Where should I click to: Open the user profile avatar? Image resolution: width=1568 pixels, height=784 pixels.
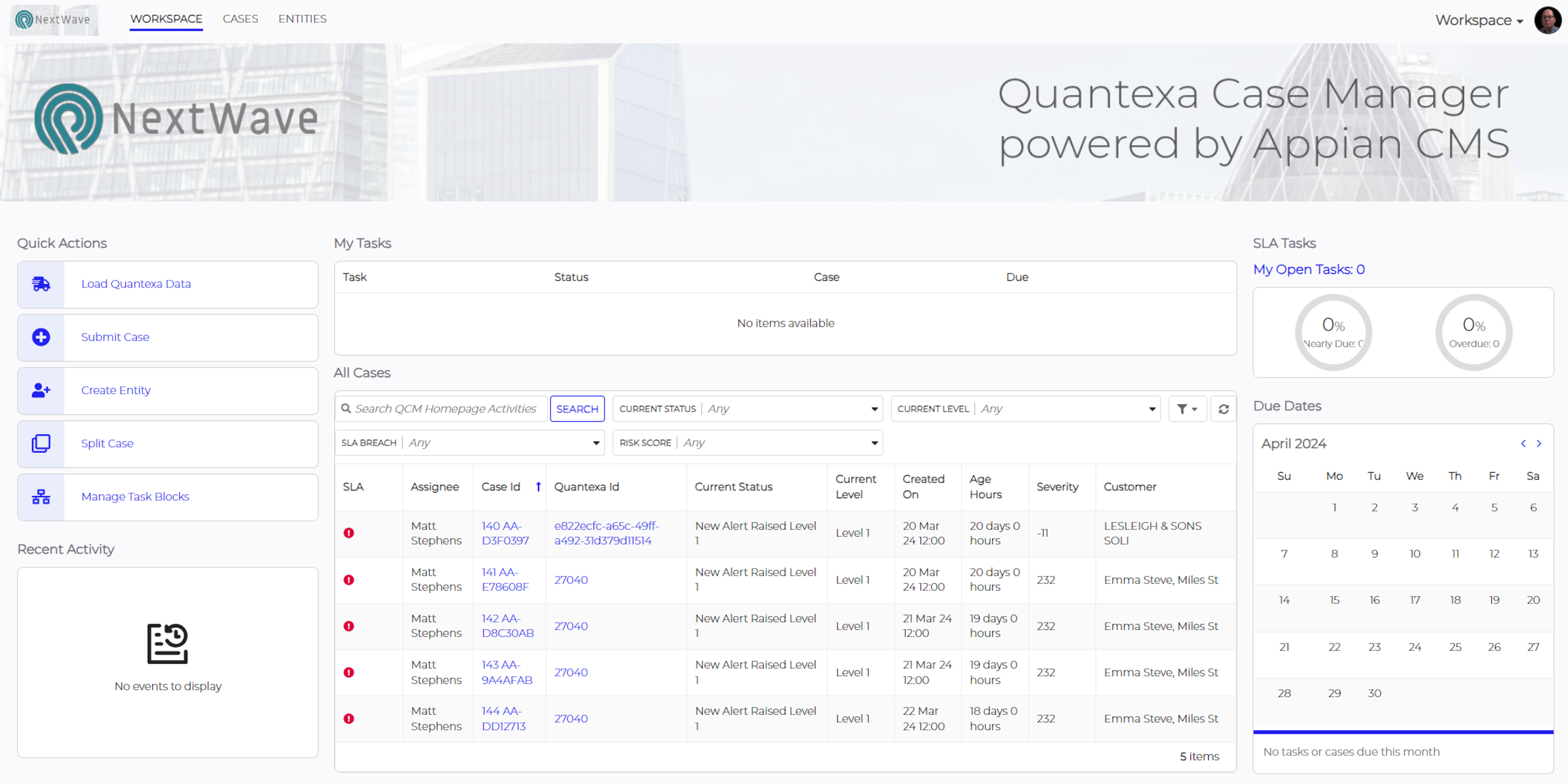point(1547,20)
